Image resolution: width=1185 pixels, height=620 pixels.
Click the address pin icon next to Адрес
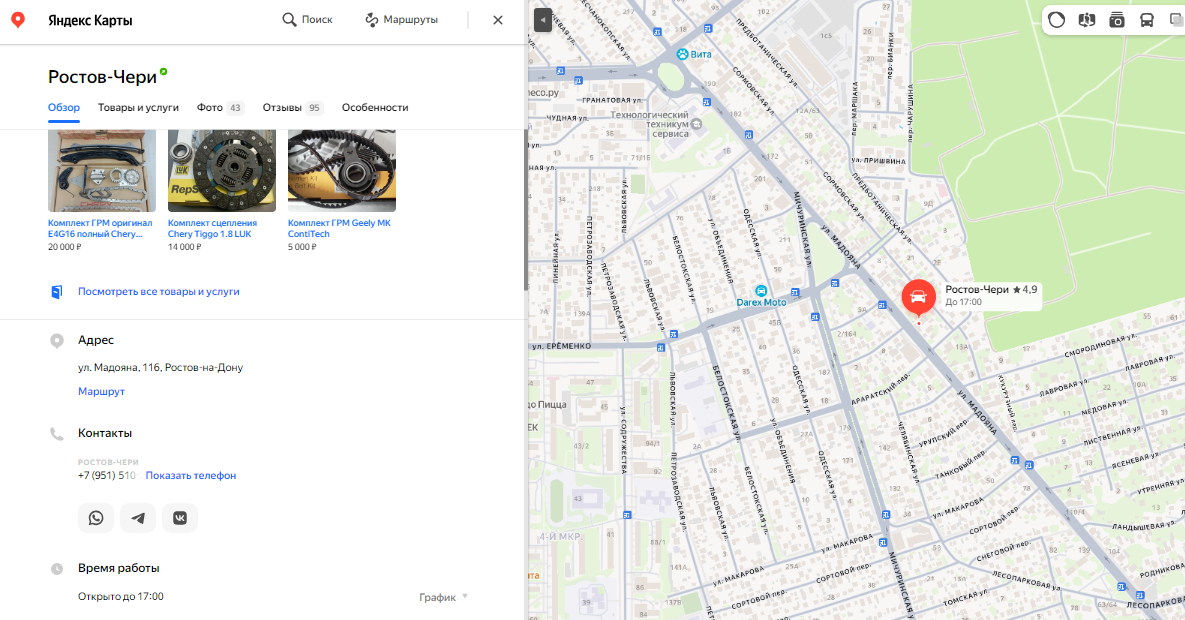pos(57,341)
